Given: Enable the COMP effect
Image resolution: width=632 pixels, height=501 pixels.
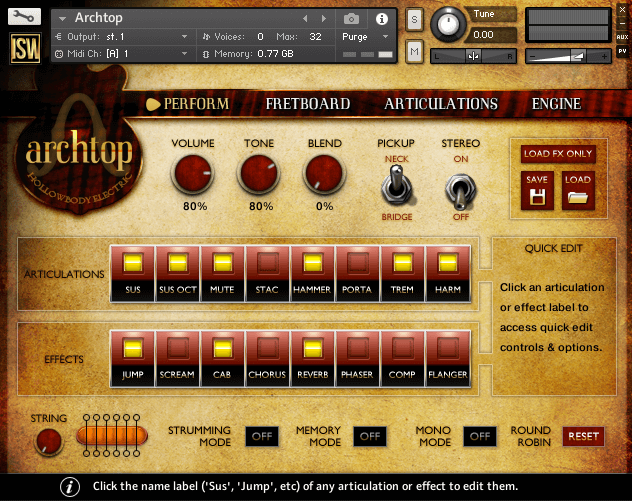Looking at the screenshot, I should pos(402,348).
